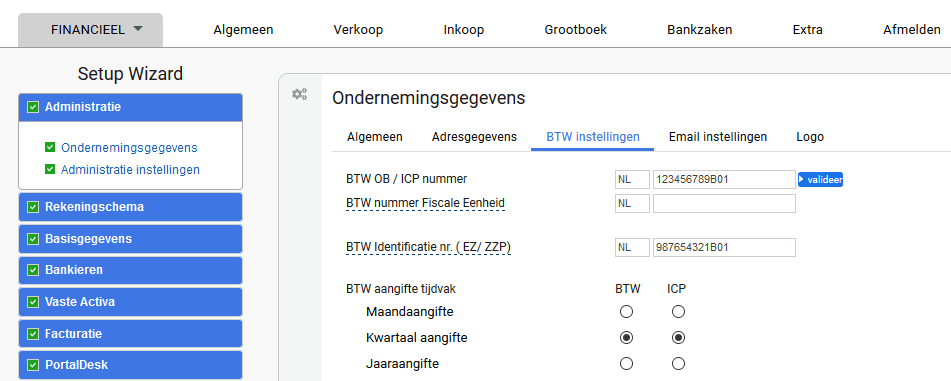Click the 'Setup Wizard' heading

tap(130, 74)
